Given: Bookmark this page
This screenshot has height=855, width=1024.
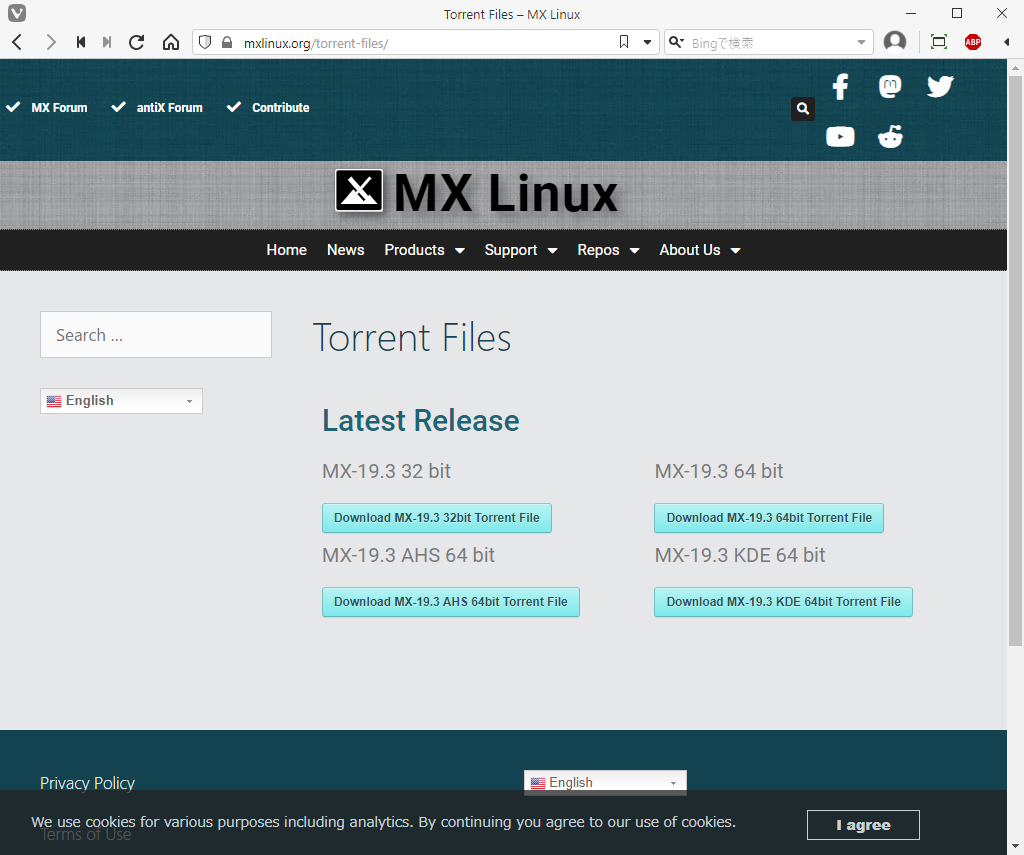Looking at the screenshot, I should click(624, 42).
